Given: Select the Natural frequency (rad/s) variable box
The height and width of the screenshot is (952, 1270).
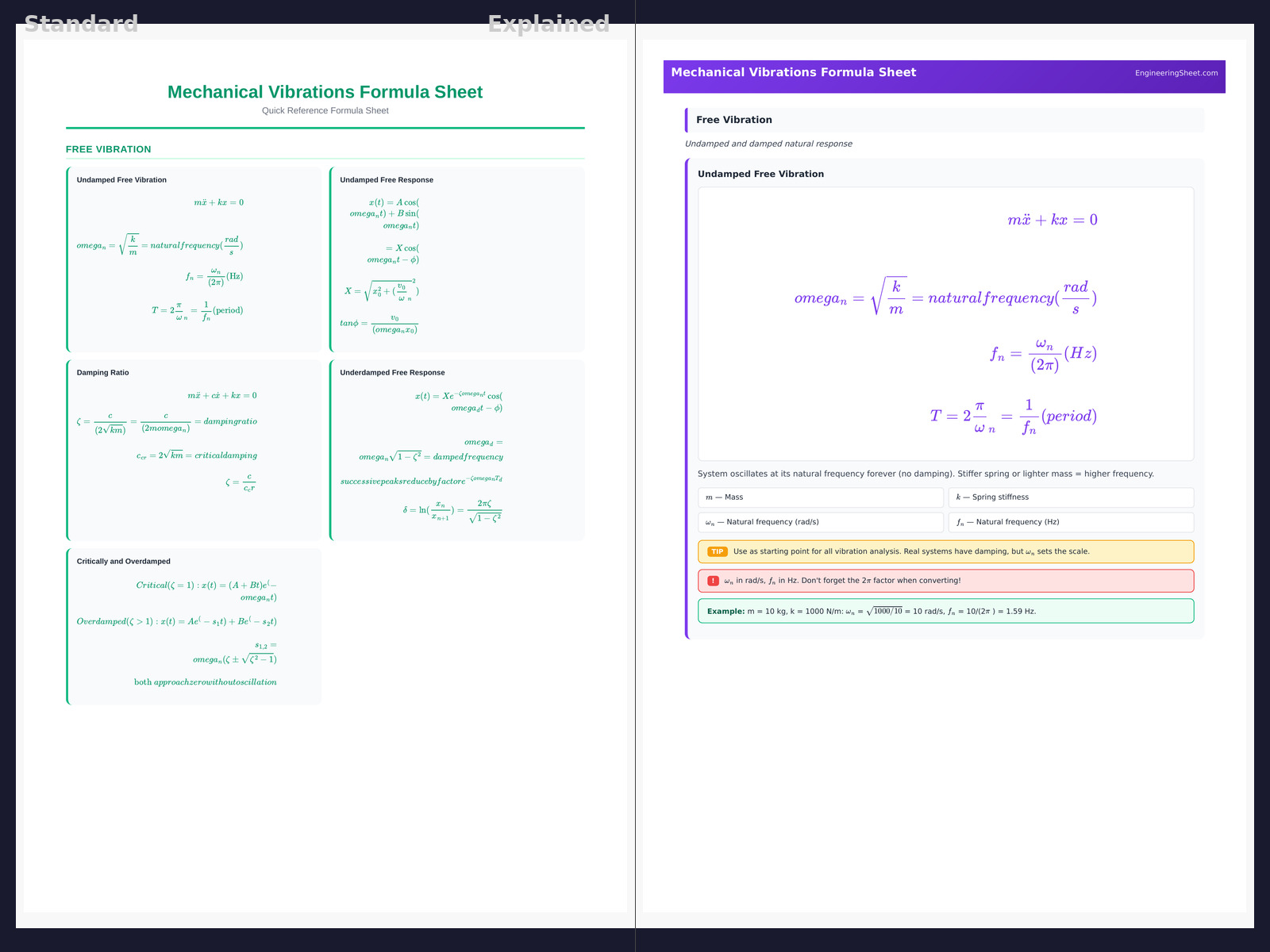Looking at the screenshot, I should pyautogui.click(x=820, y=522).
